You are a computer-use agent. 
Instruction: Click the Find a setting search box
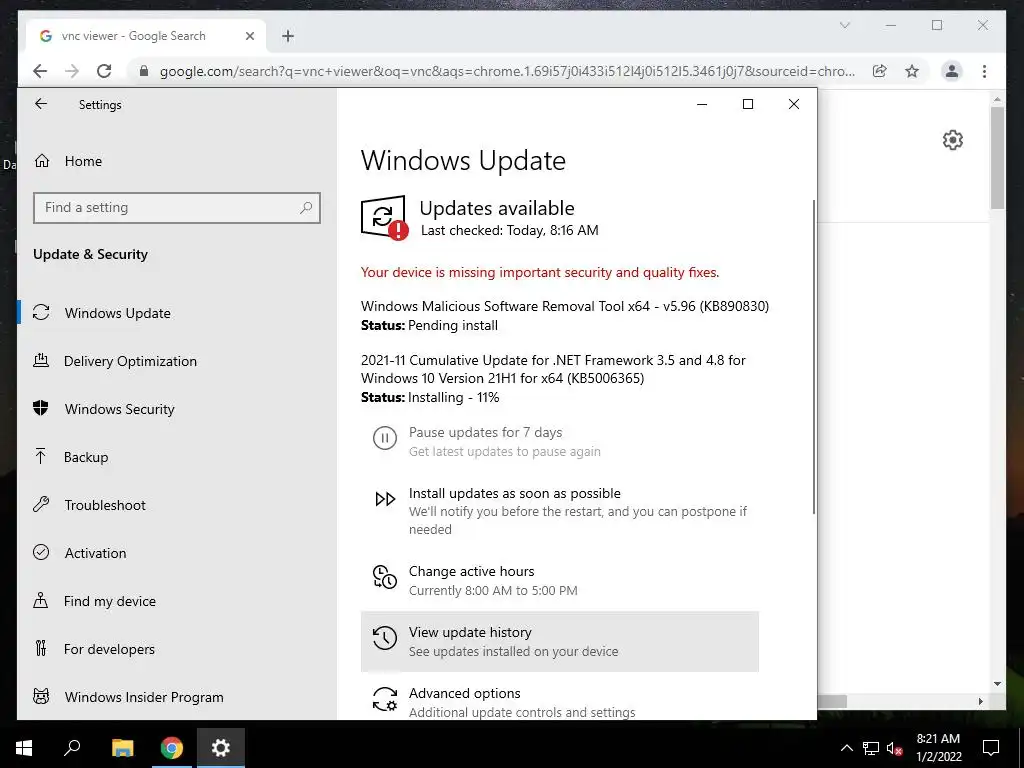[176, 208]
